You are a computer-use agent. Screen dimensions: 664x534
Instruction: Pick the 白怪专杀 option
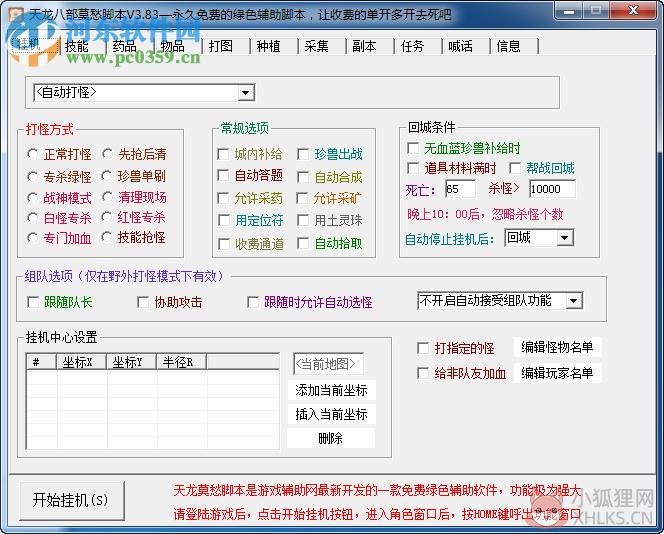33,218
